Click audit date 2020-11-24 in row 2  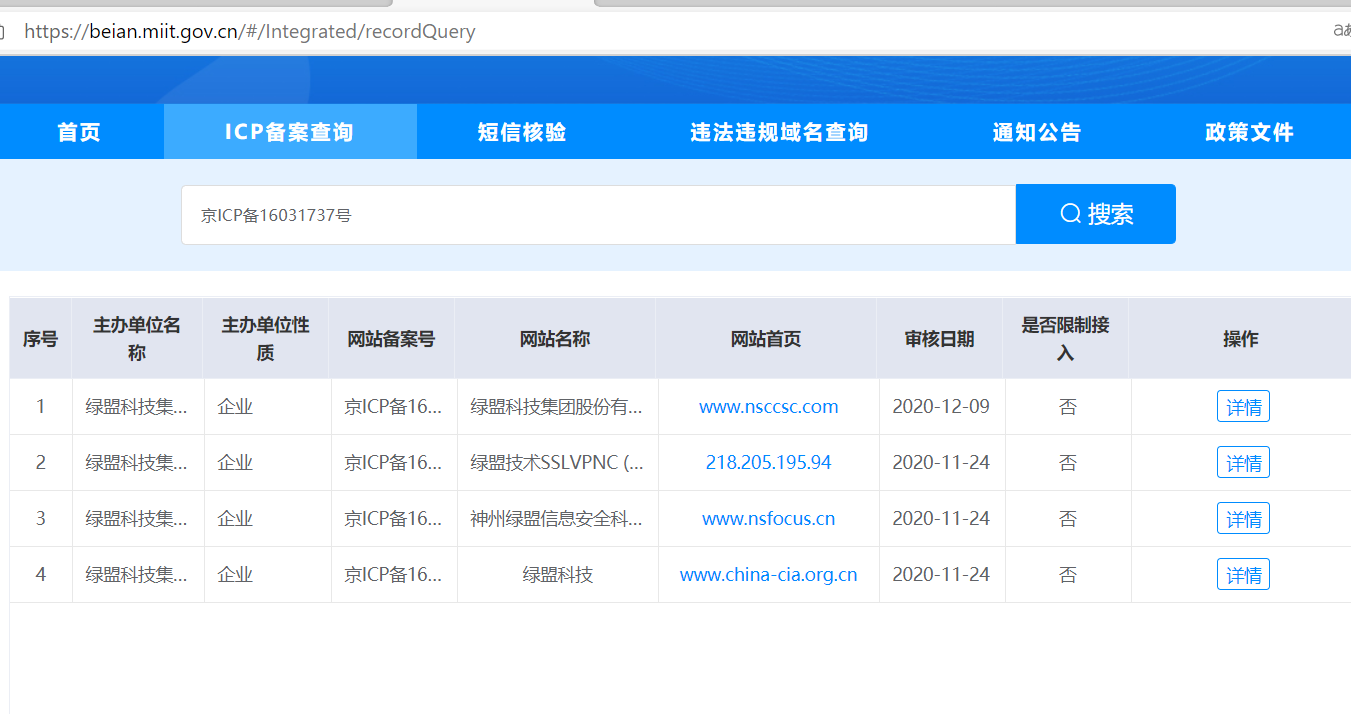pyautogui.click(x=941, y=463)
